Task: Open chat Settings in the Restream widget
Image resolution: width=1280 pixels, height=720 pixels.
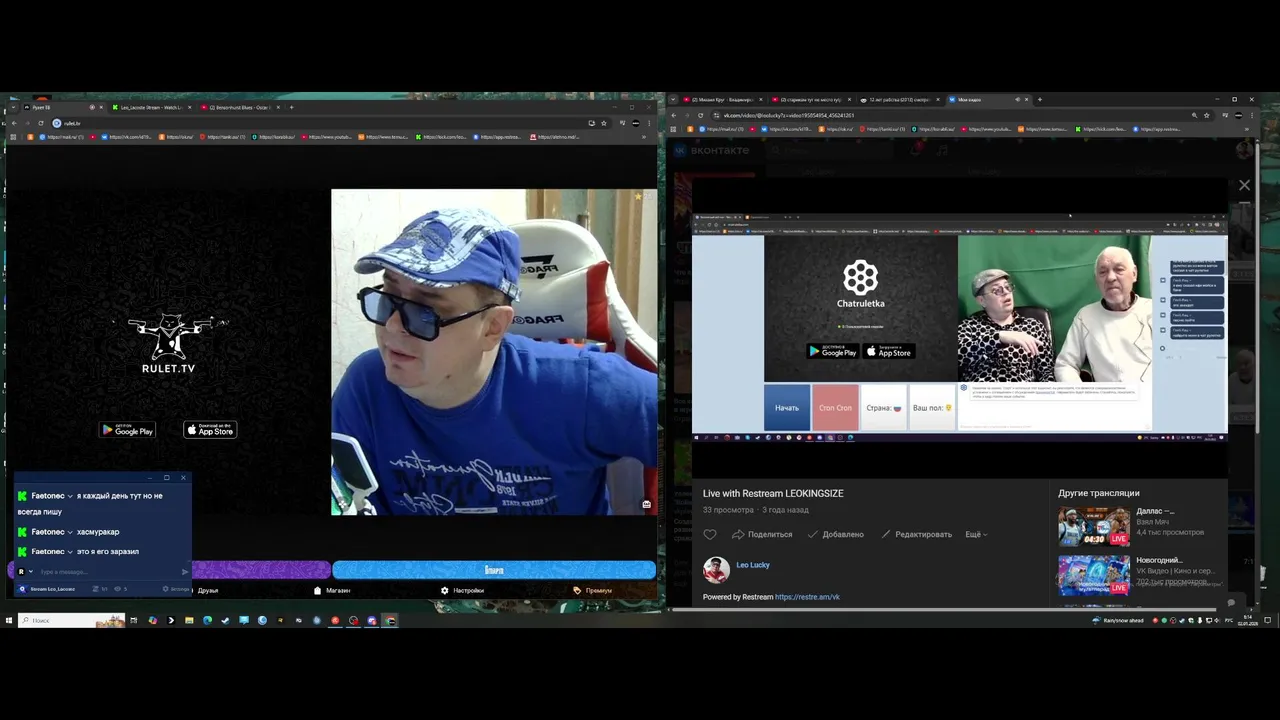Action: tap(176, 589)
